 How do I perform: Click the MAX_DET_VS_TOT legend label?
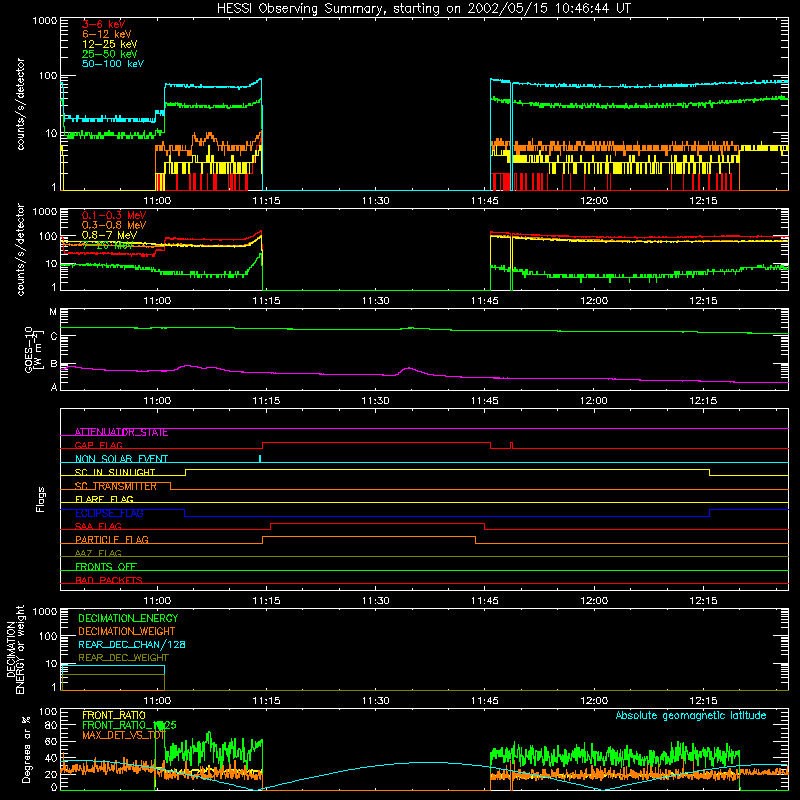pos(123,735)
